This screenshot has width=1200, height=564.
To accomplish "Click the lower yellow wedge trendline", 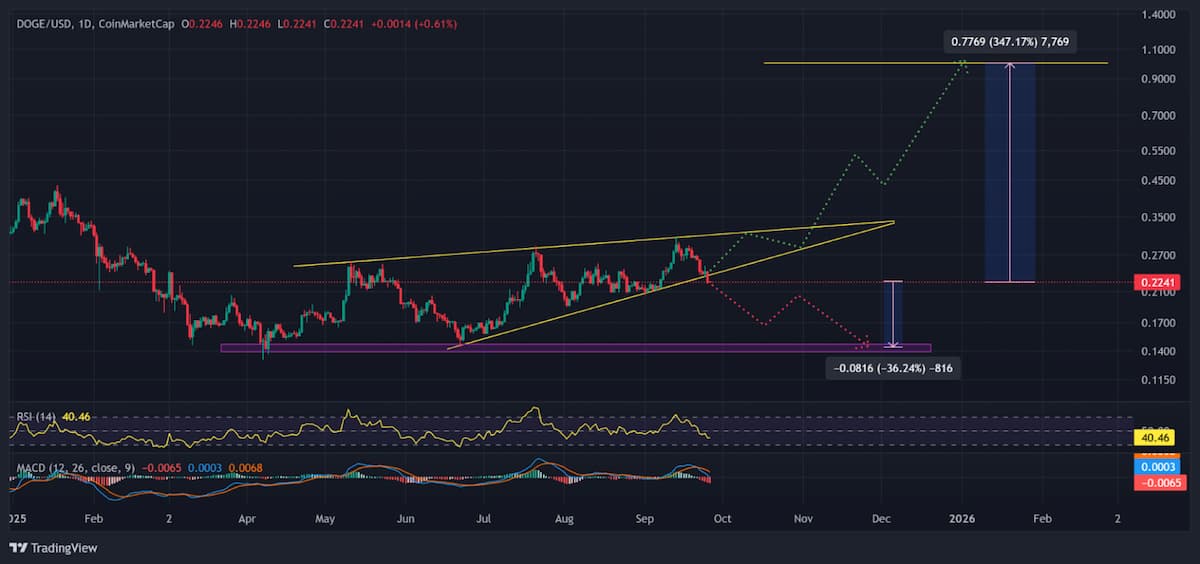I will [671, 285].
